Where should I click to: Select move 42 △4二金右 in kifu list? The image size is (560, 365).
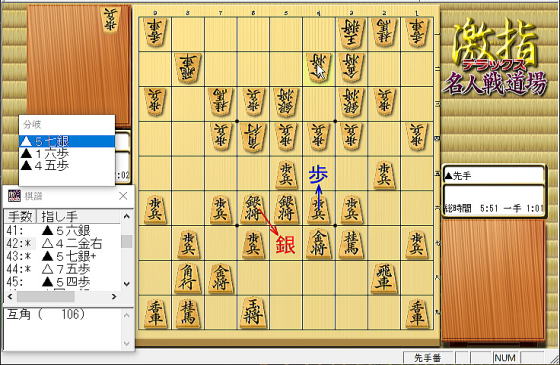tap(62, 243)
